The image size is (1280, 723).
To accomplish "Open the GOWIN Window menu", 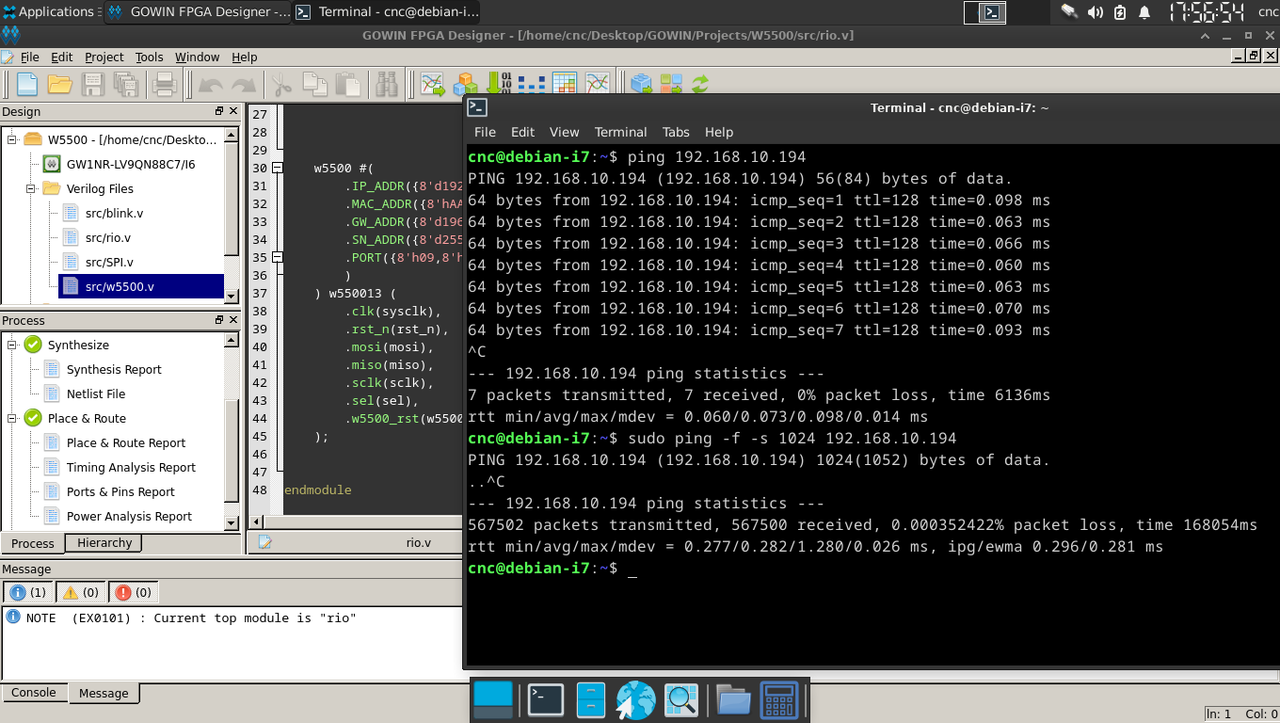I will tap(197, 57).
